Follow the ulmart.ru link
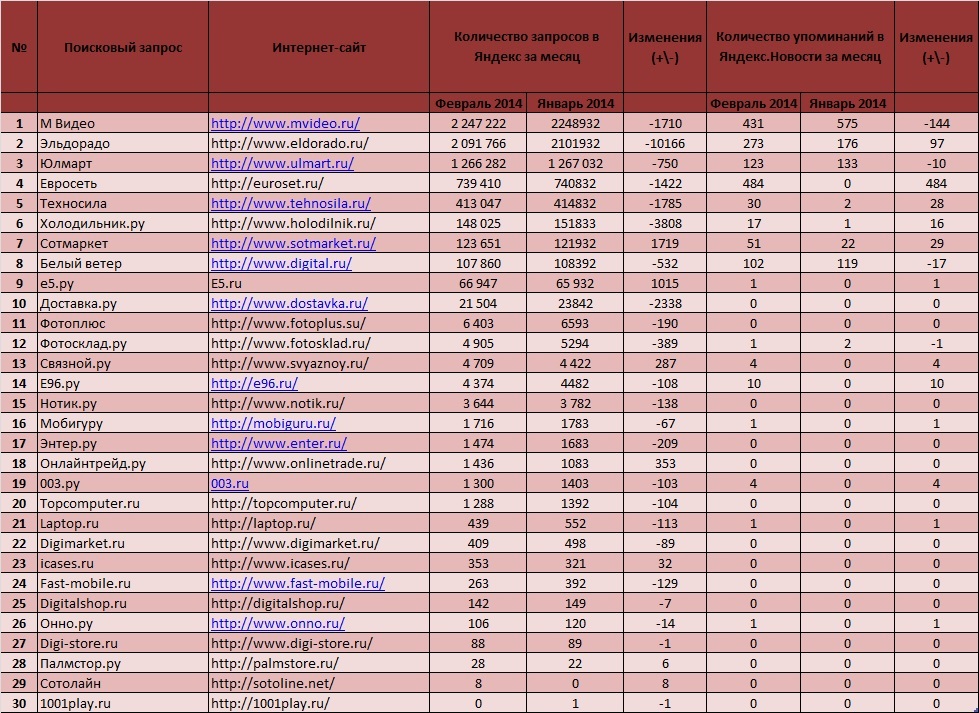Viewport: 979px width, 713px height. pos(282,164)
